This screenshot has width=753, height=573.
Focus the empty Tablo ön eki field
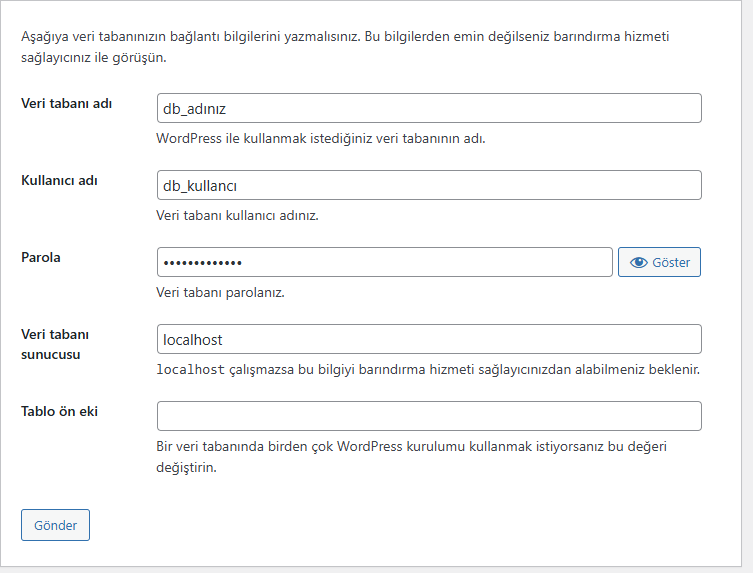point(429,416)
